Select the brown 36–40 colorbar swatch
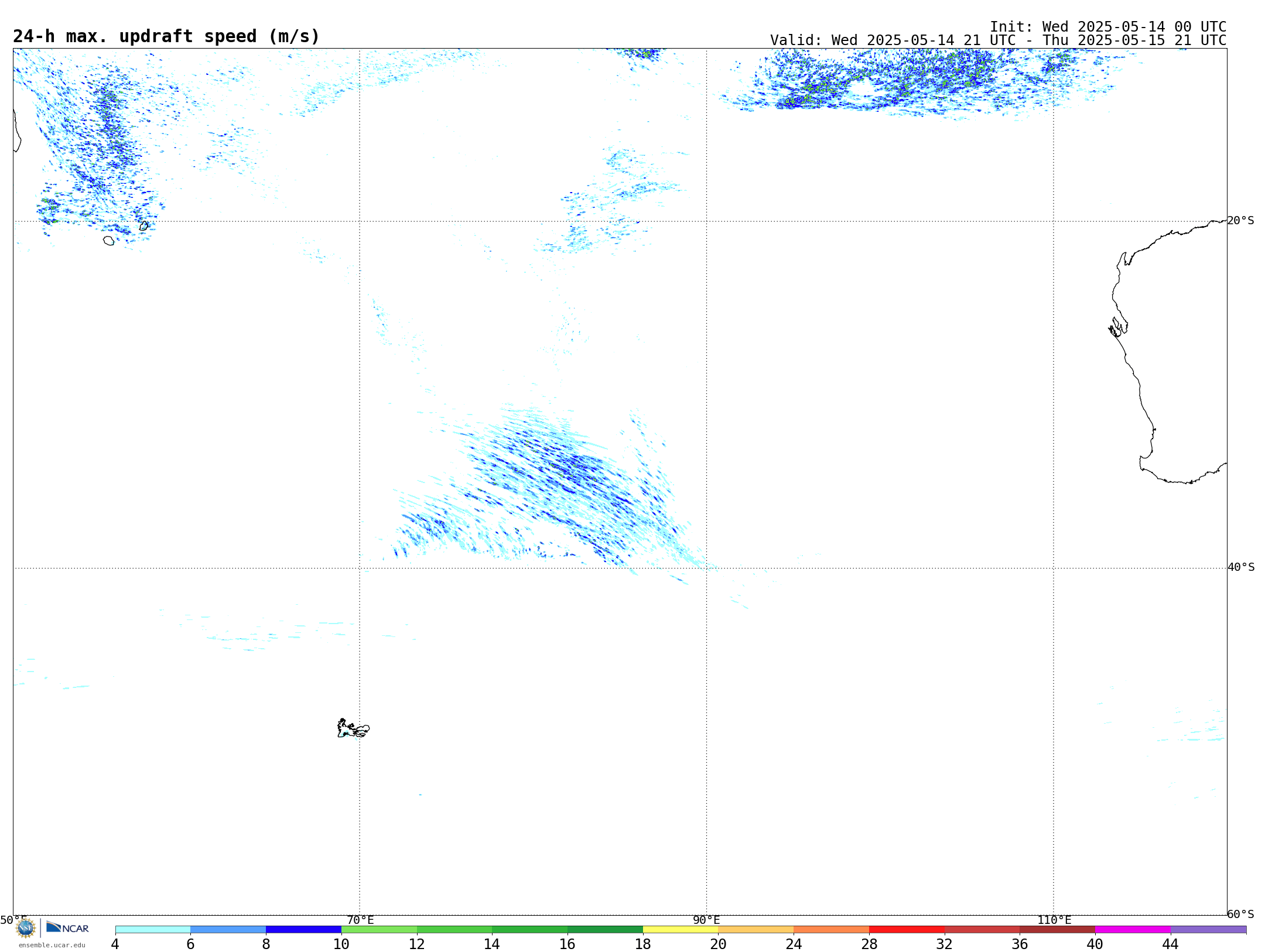Screen dimensions: 1265x952 click(x=1058, y=930)
